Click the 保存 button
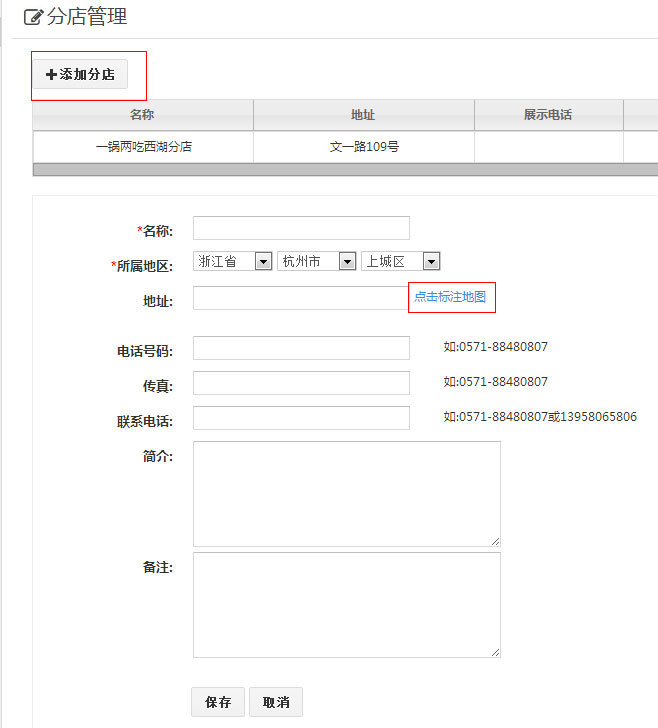Screen dimensions: 658x728 [x=218, y=702]
